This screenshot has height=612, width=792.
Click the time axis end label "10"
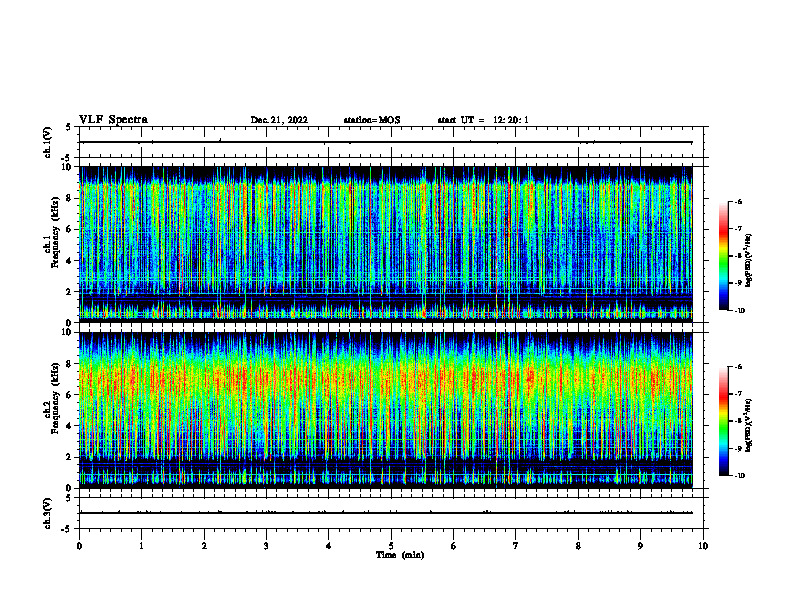pos(703,546)
